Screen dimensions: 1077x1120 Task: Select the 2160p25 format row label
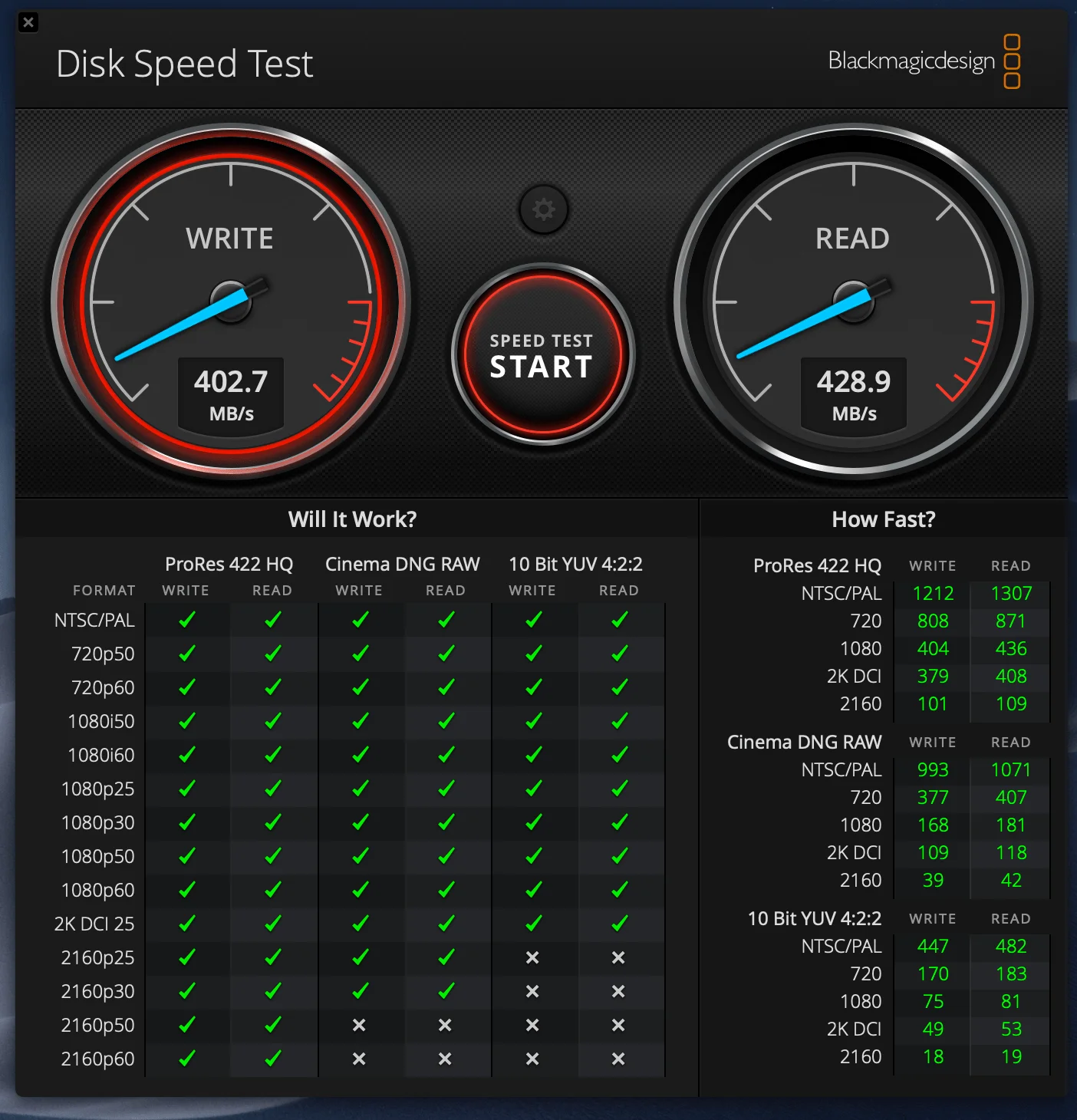[x=98, y=957]
